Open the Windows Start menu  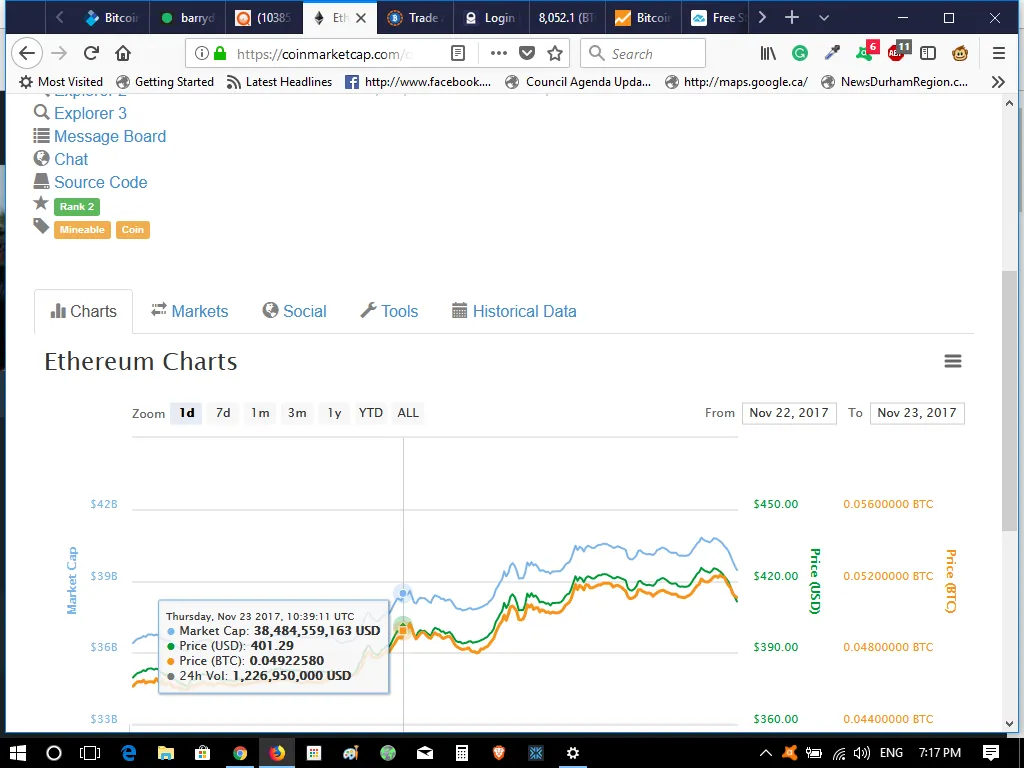click(18, 753)
